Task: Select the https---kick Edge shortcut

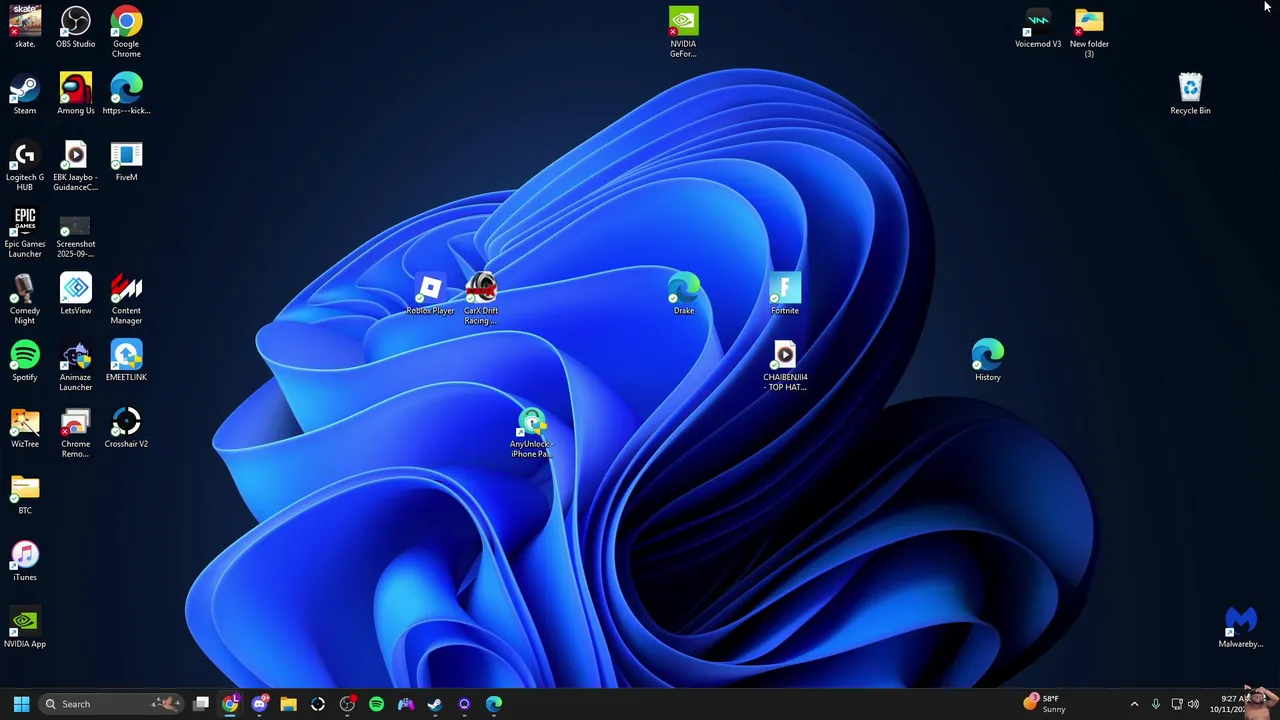Action: click(x=126, y=95)
